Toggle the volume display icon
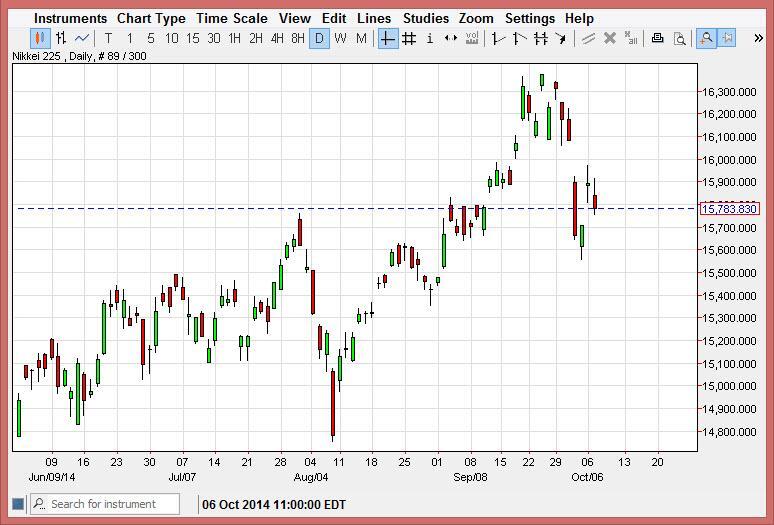This screenshot has width=774, height=525. click(472, 39)
